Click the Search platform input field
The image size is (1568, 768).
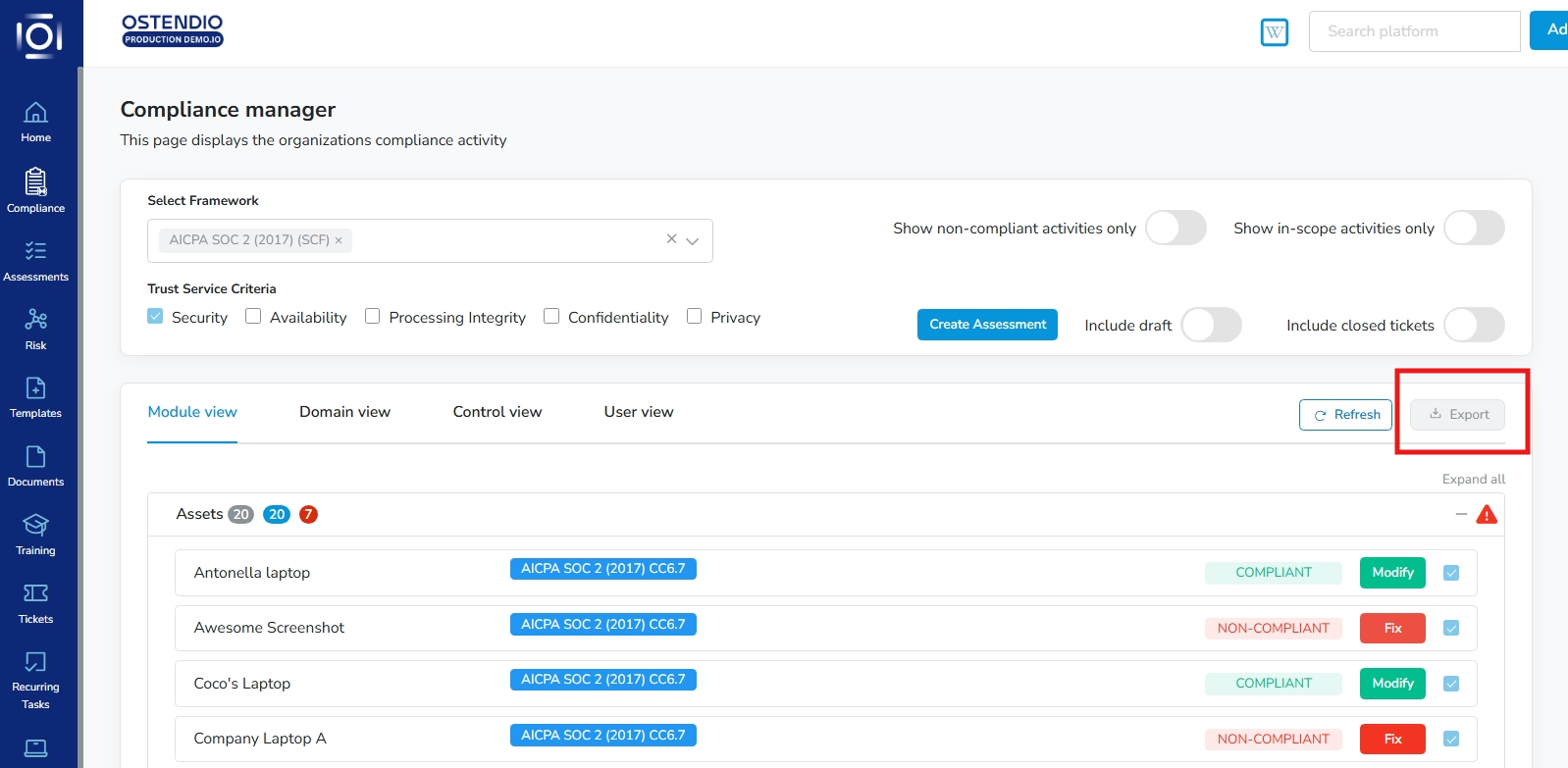pos(1413,31)
